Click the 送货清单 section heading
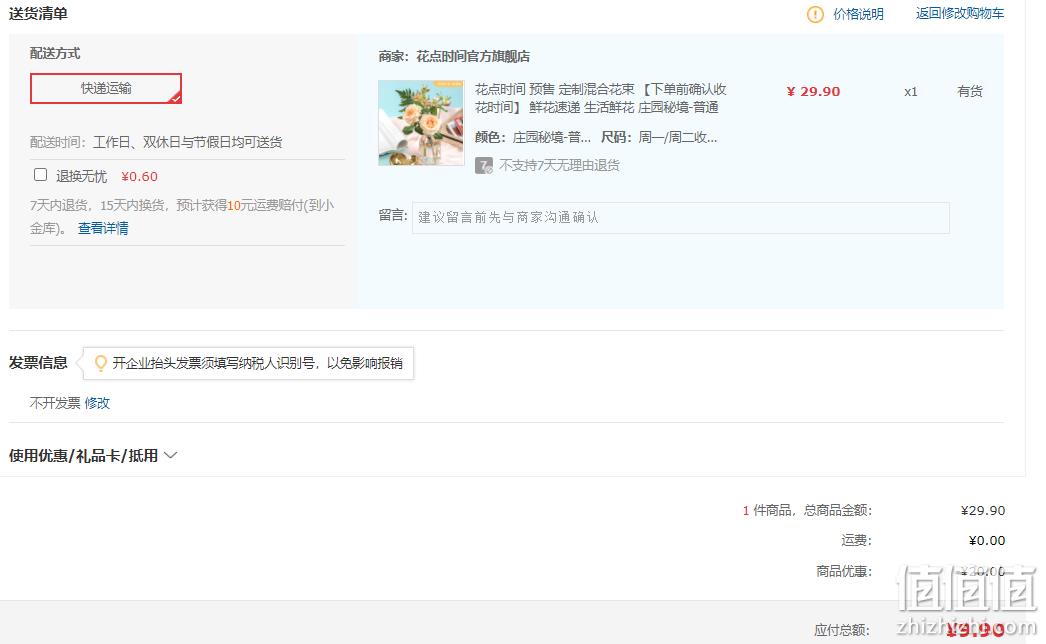 (38, 14)
